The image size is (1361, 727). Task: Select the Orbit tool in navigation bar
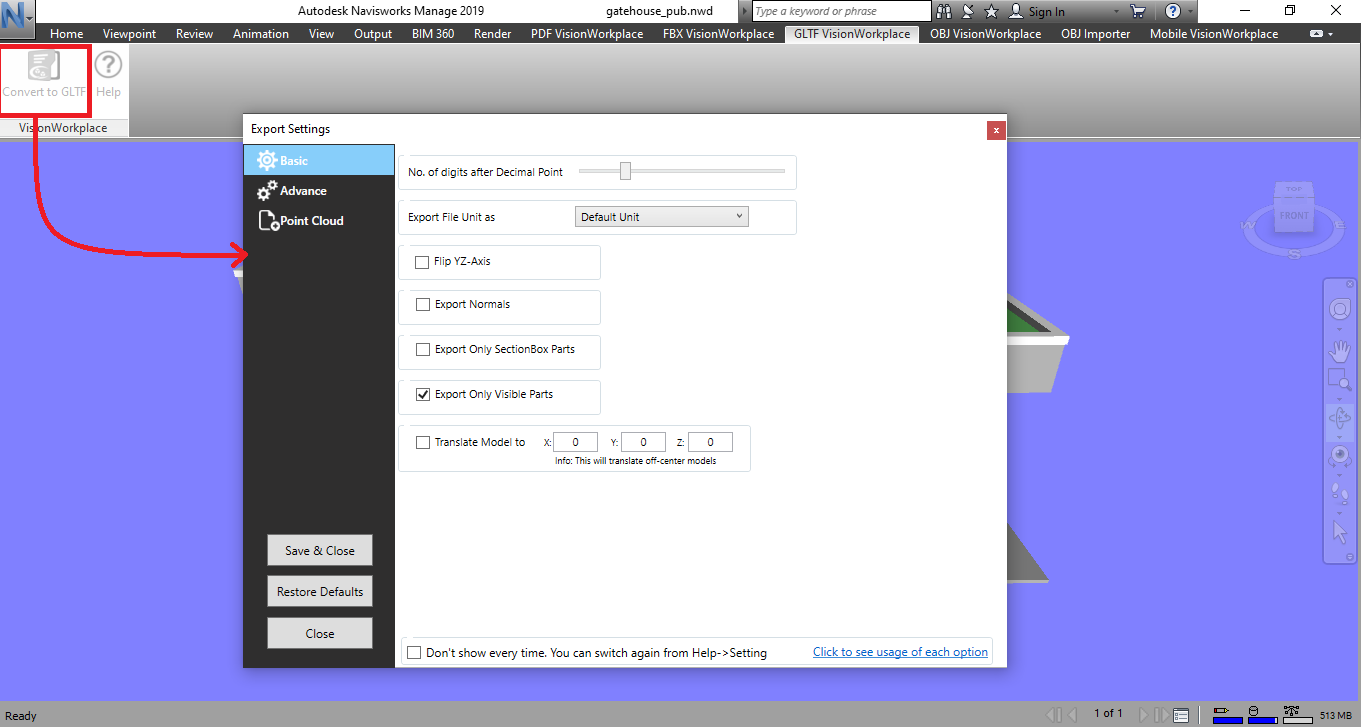(1339, 420)
